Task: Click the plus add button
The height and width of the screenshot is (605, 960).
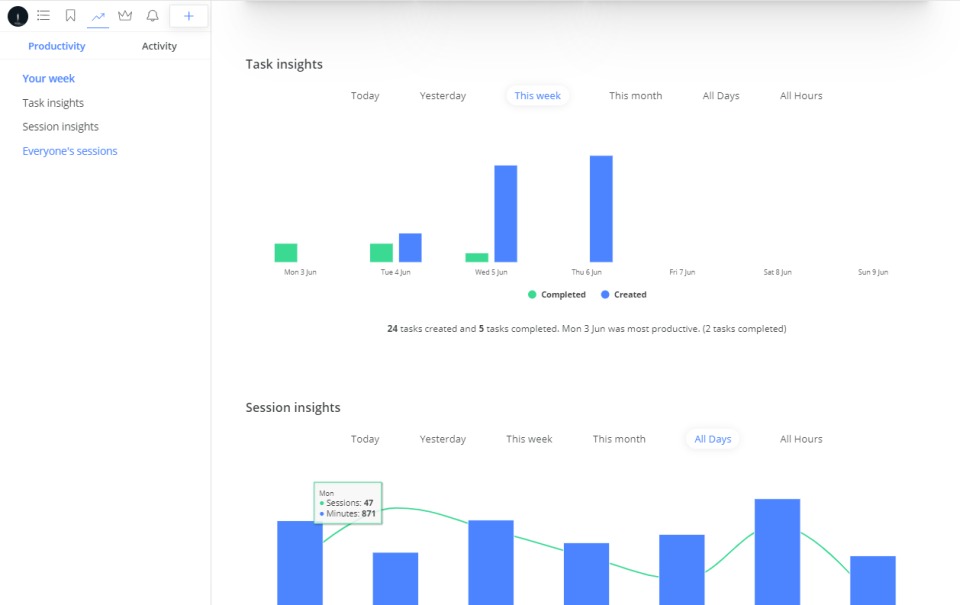Action: click(x=189, y=16)
